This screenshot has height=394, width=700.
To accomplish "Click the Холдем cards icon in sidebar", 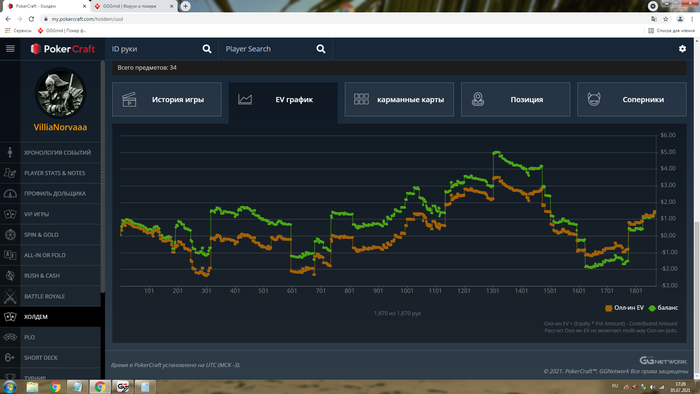I will 10,317.
